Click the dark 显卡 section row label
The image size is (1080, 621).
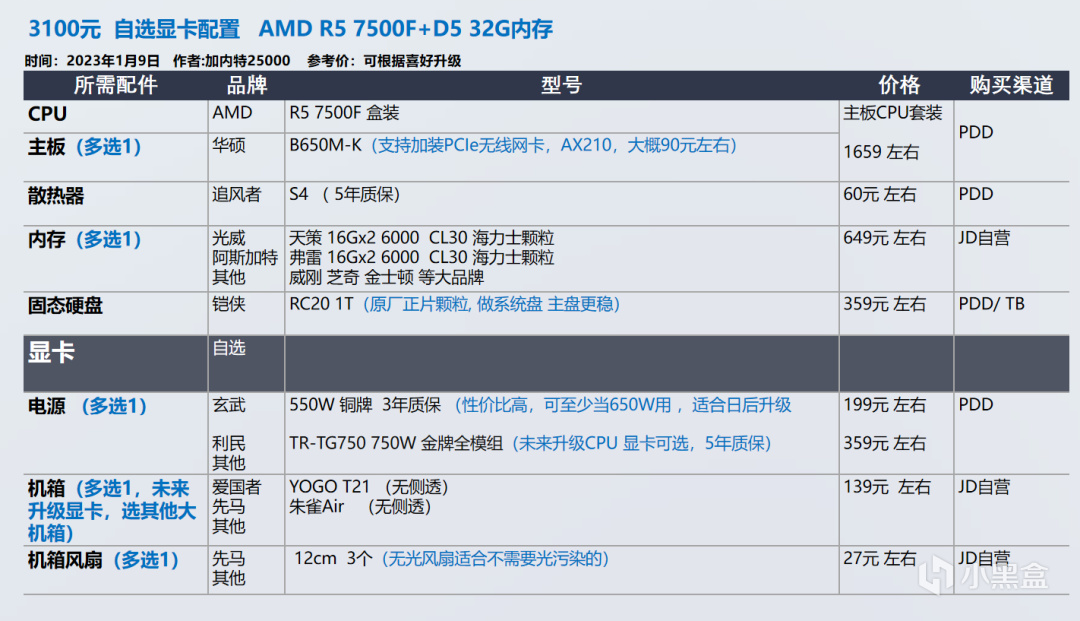point(51,352)
